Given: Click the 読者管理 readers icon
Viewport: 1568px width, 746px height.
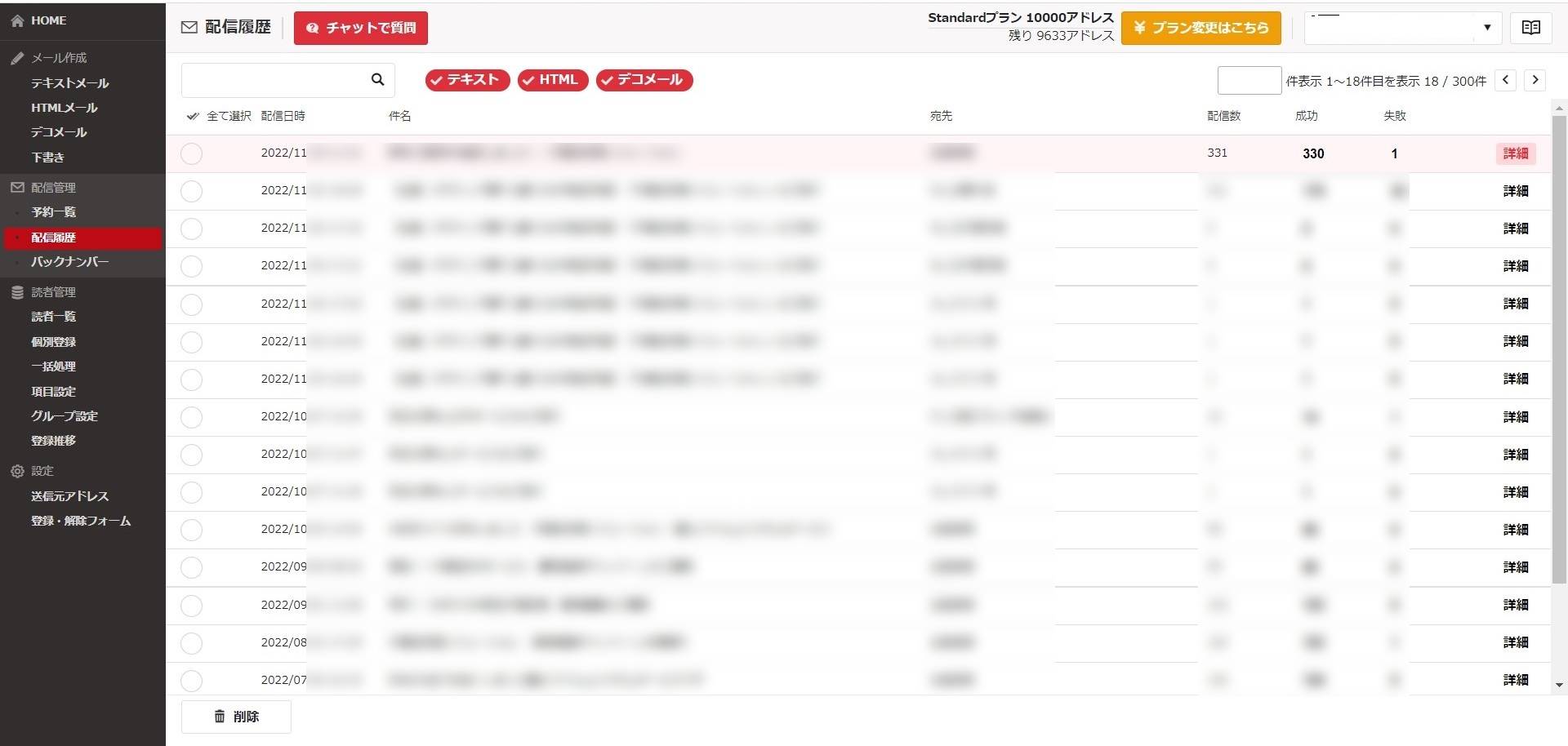Looking at the screenshot, I should tap(16, 291).
